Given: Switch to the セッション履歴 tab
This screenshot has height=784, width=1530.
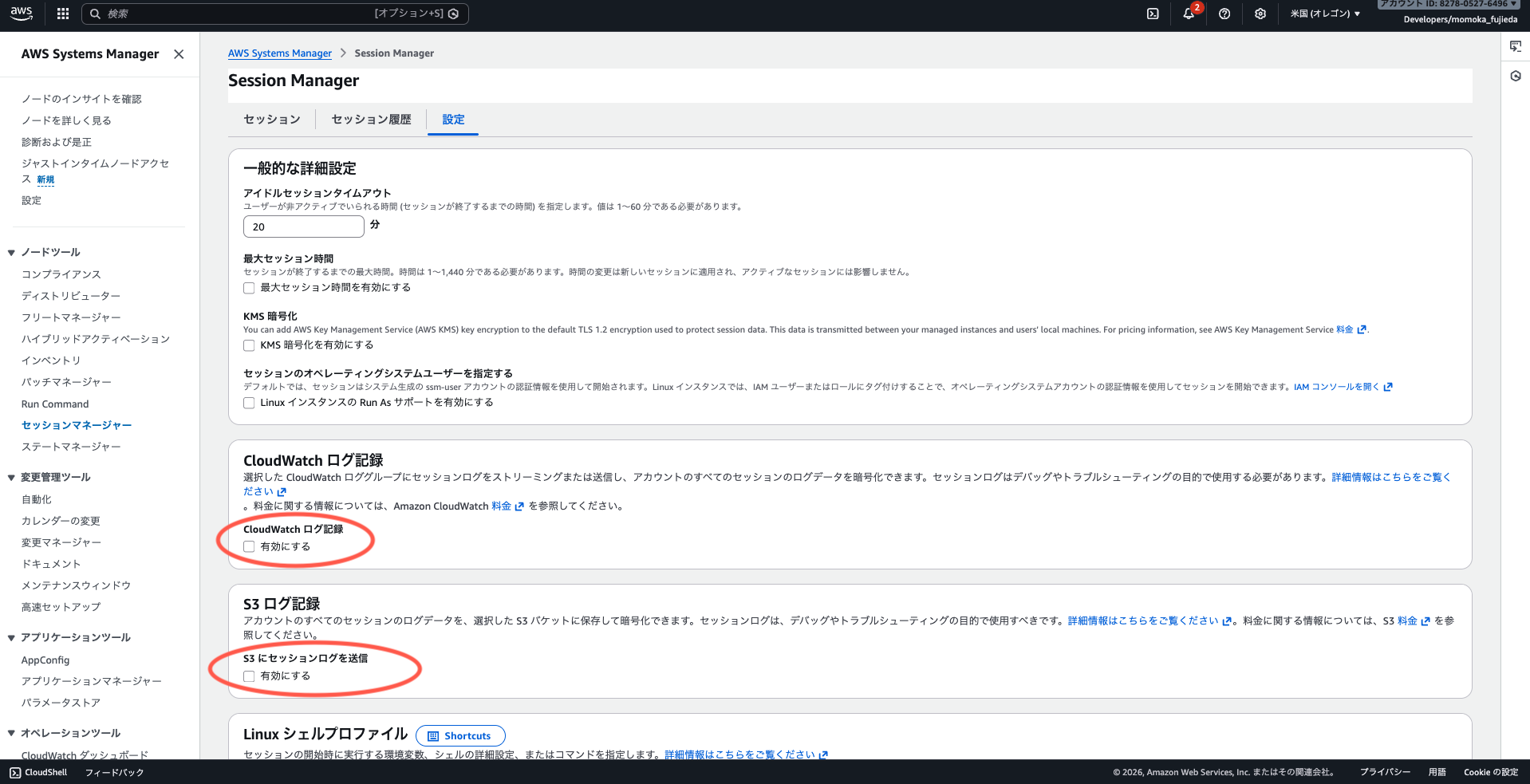Looking at the screenshot, I should click(x=371, y=119).
